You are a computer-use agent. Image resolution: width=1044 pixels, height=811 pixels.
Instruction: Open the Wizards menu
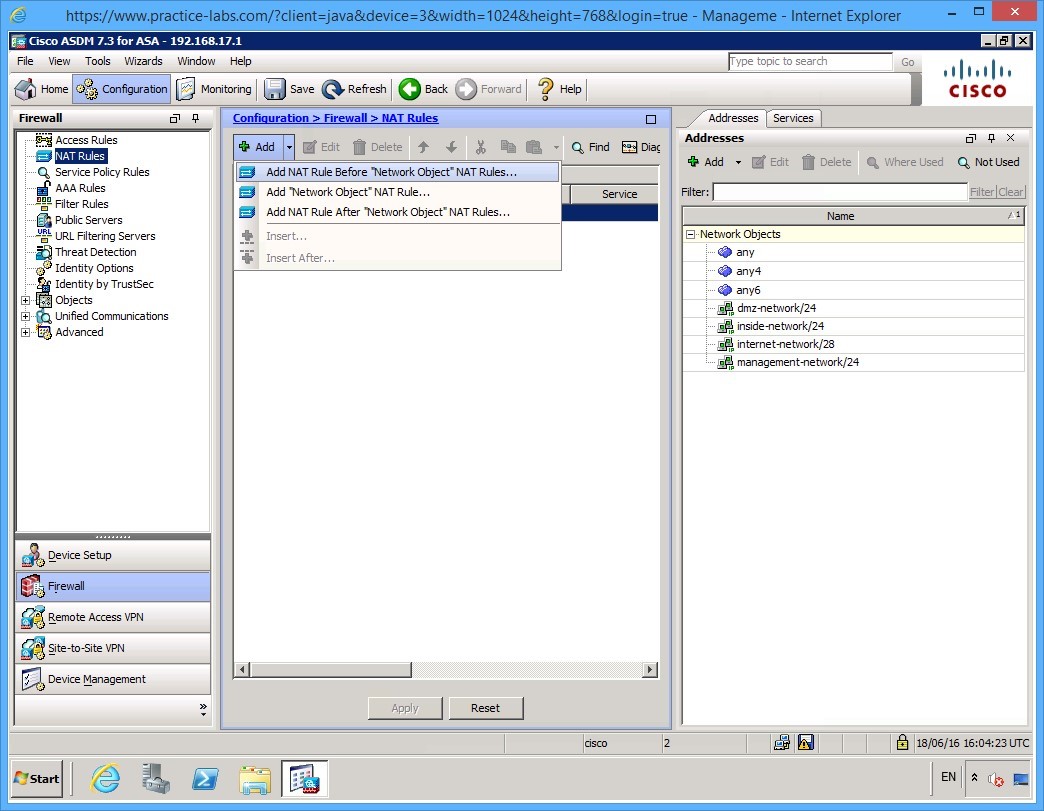[143, 61]
